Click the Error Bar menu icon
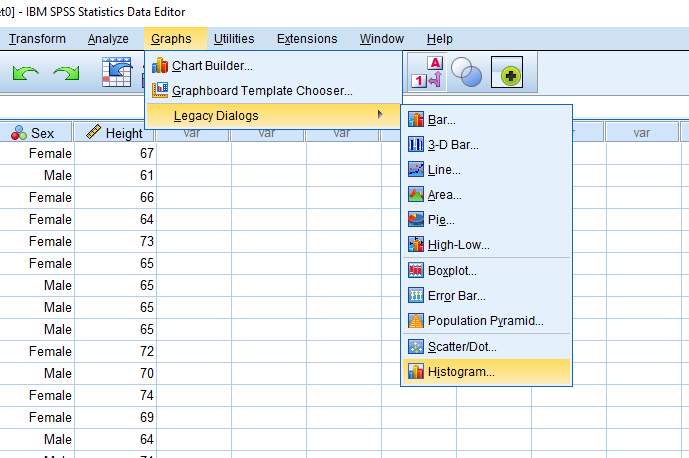This screenshot has width=689, height=458. pyautogui.click(x=416, y=295)
